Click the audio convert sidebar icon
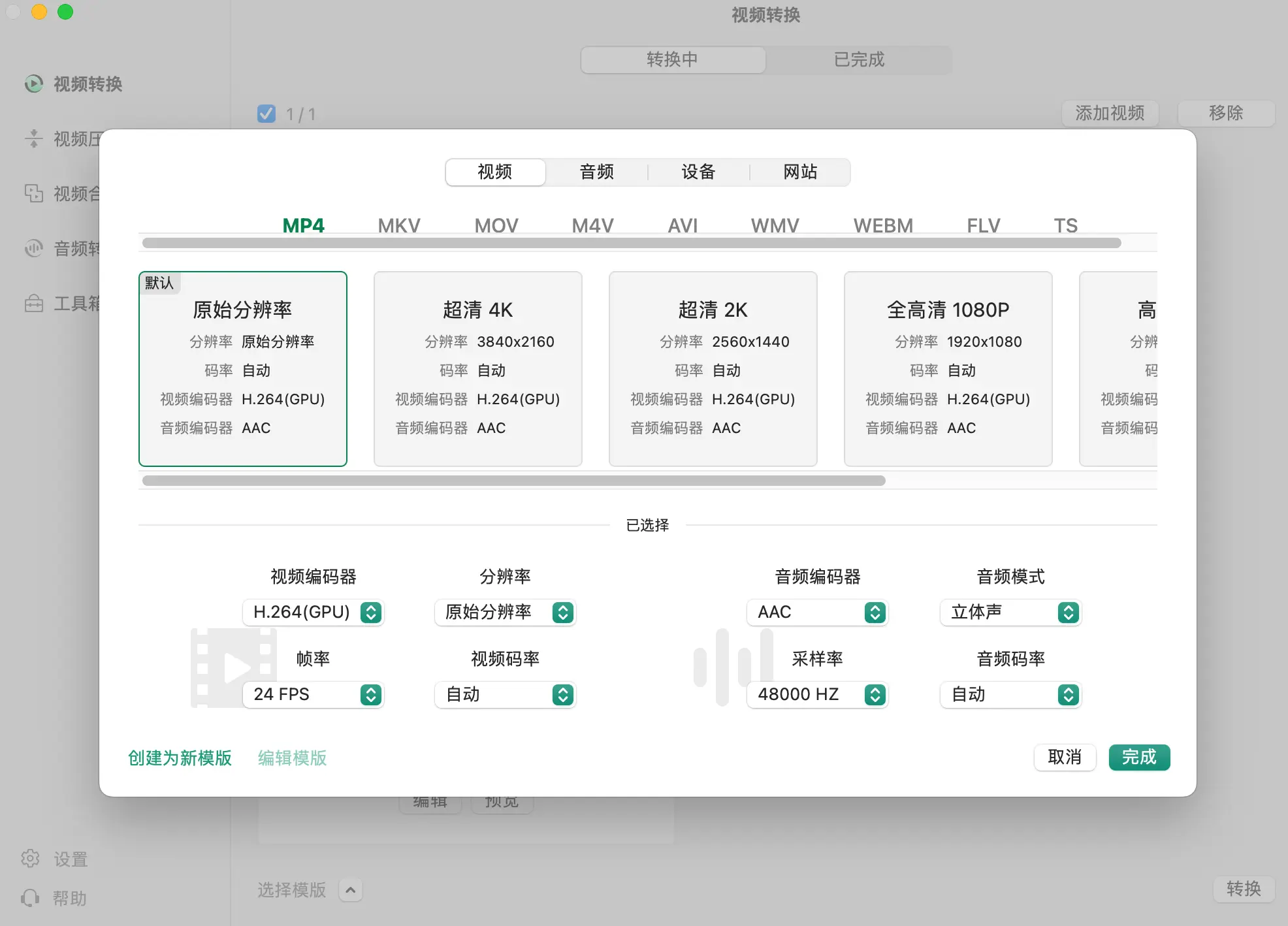Image resolution: width=1288 pixels, height=926 pixels. click(34, 248)
